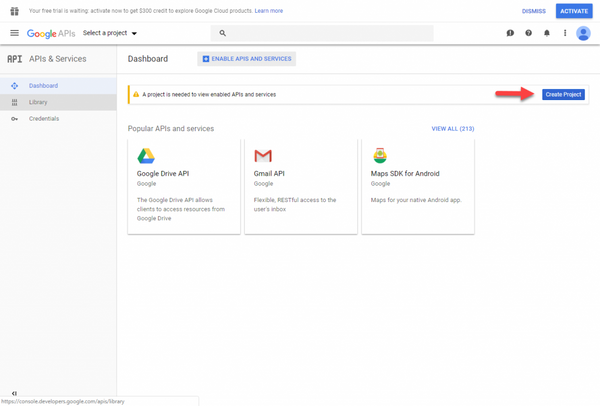600x406 pixels.
Task: Open Library in the sidebar
Action: click(38, 102)
